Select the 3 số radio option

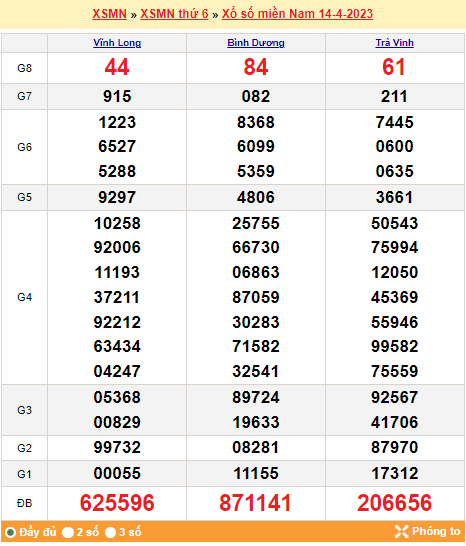tap(110, 532)
